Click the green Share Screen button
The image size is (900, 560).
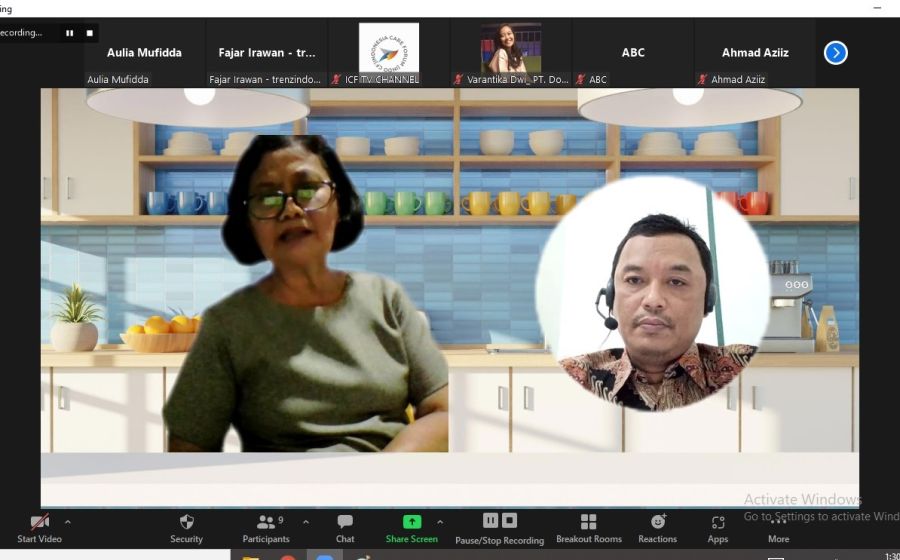[x=412, y=527]
